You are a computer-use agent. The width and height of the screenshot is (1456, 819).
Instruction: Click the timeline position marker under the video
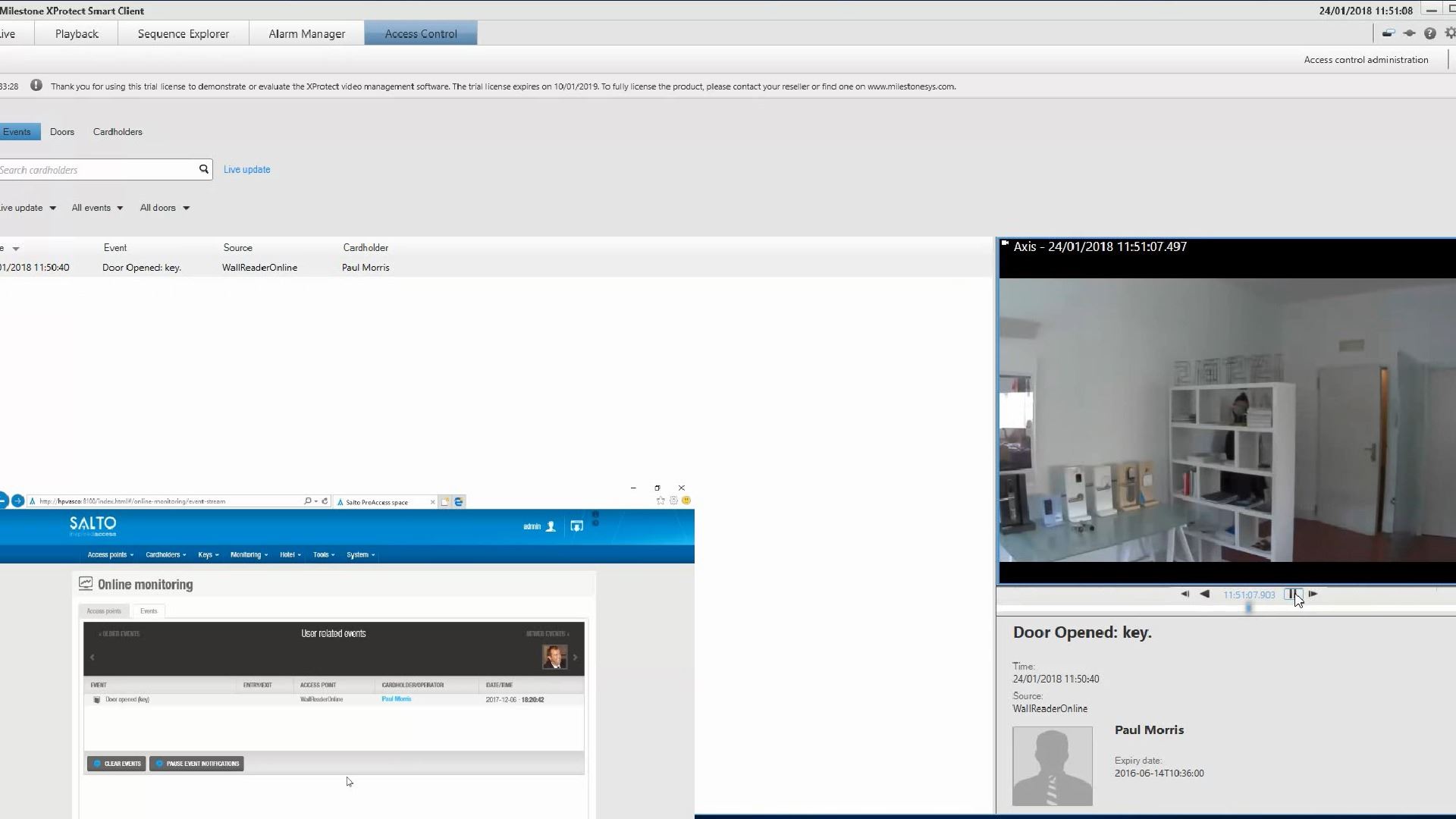pos(1248,607)
